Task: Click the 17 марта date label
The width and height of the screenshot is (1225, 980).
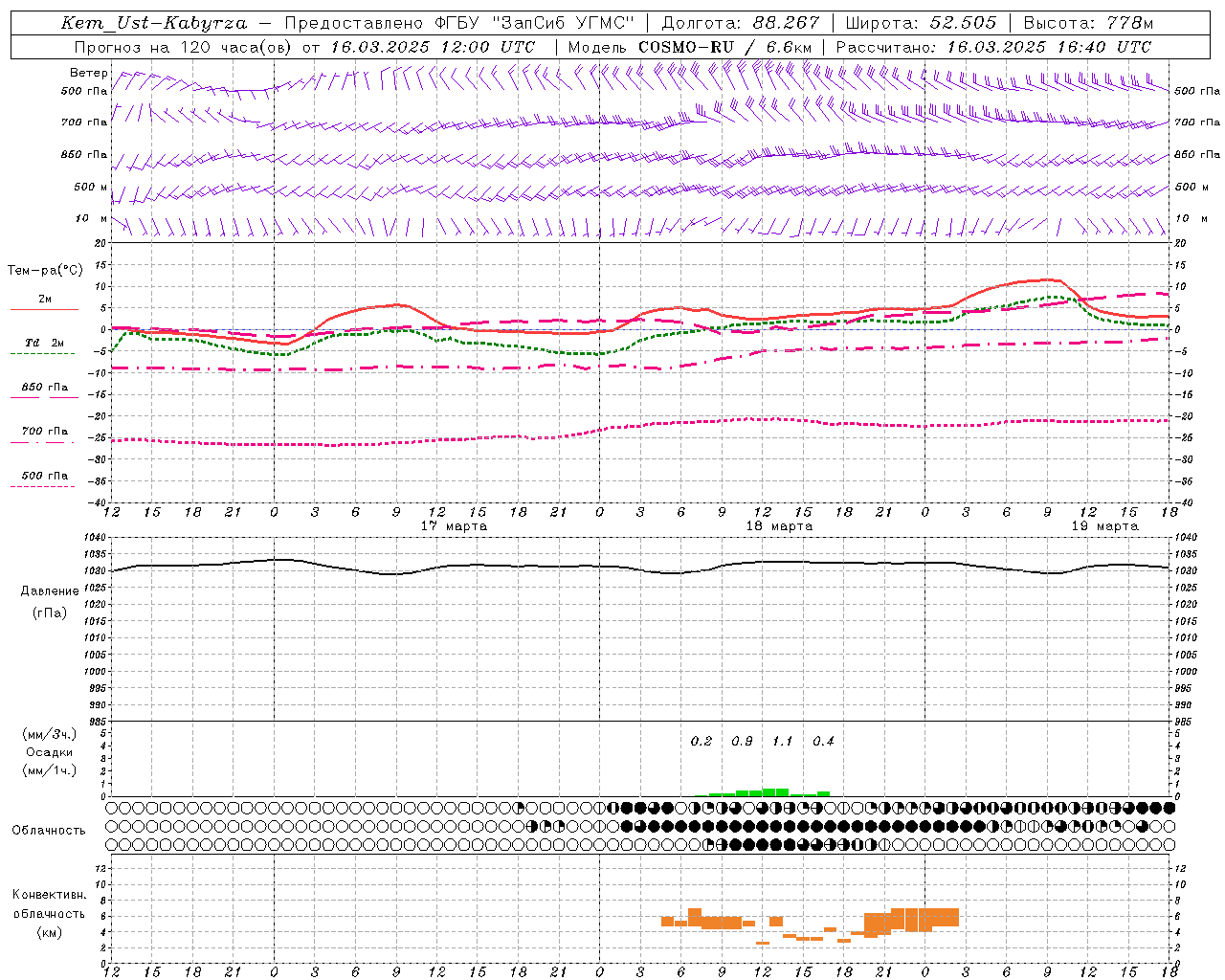Action: pos(454,526)
